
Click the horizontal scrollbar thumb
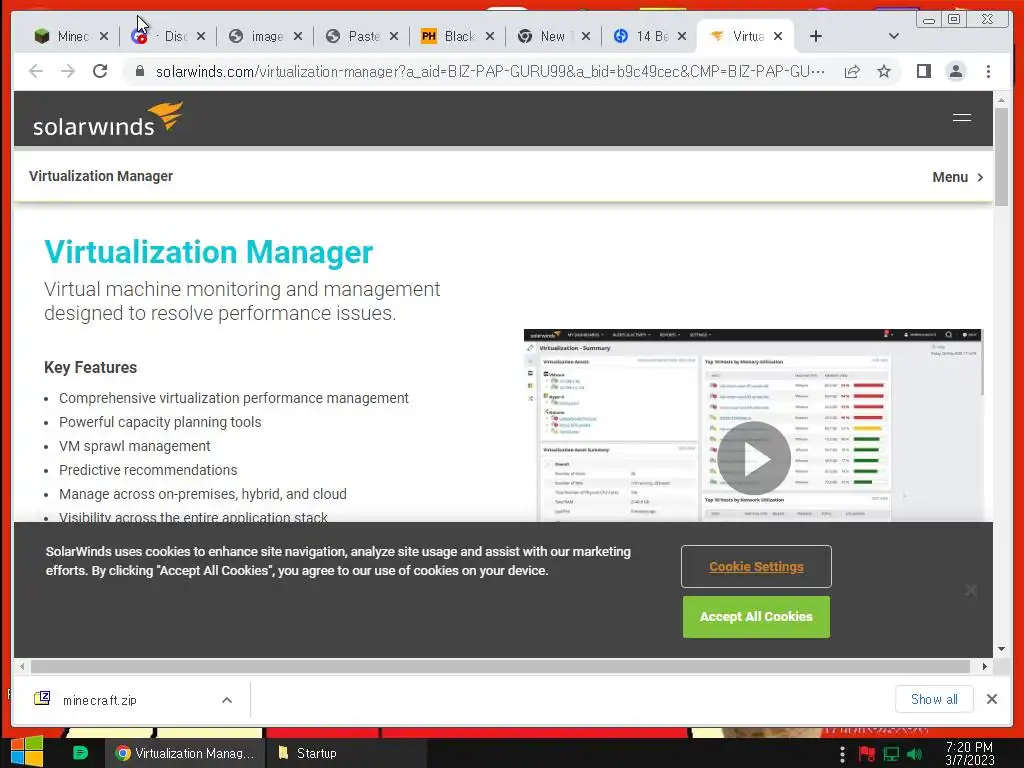[x=500, y=666]
